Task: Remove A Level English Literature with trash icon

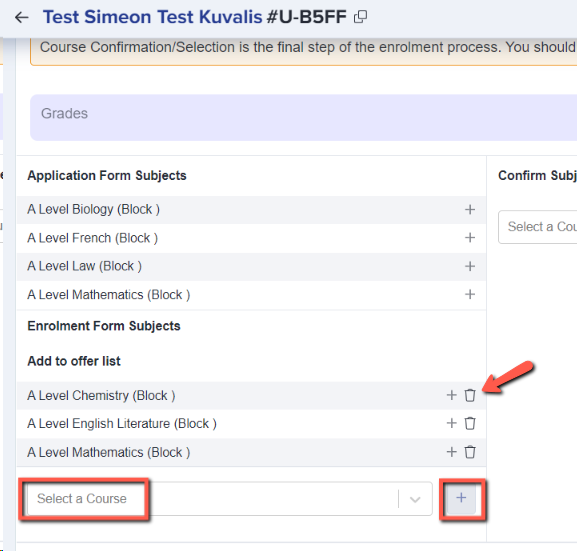Action: (470, 423)
